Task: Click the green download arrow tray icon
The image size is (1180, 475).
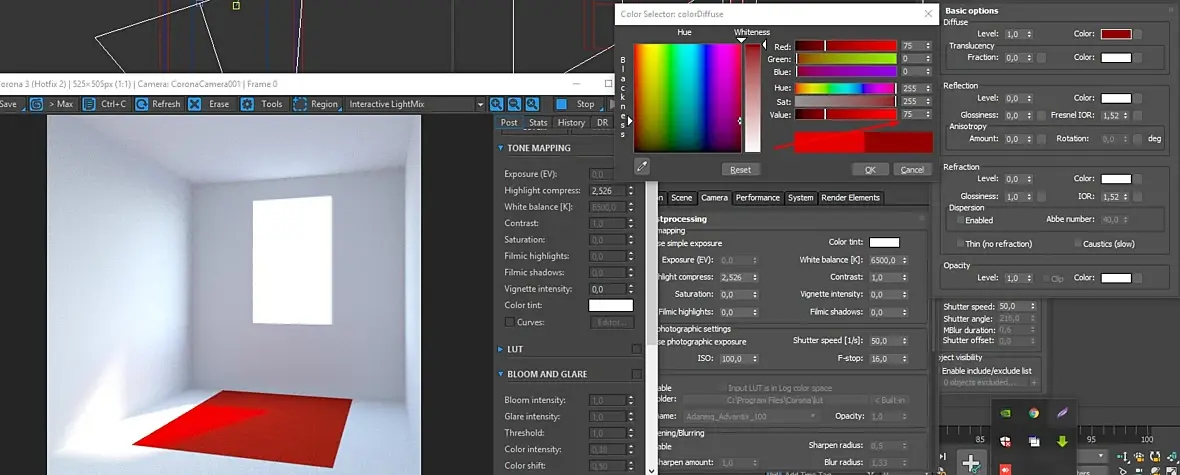Action: point(1063,441)
